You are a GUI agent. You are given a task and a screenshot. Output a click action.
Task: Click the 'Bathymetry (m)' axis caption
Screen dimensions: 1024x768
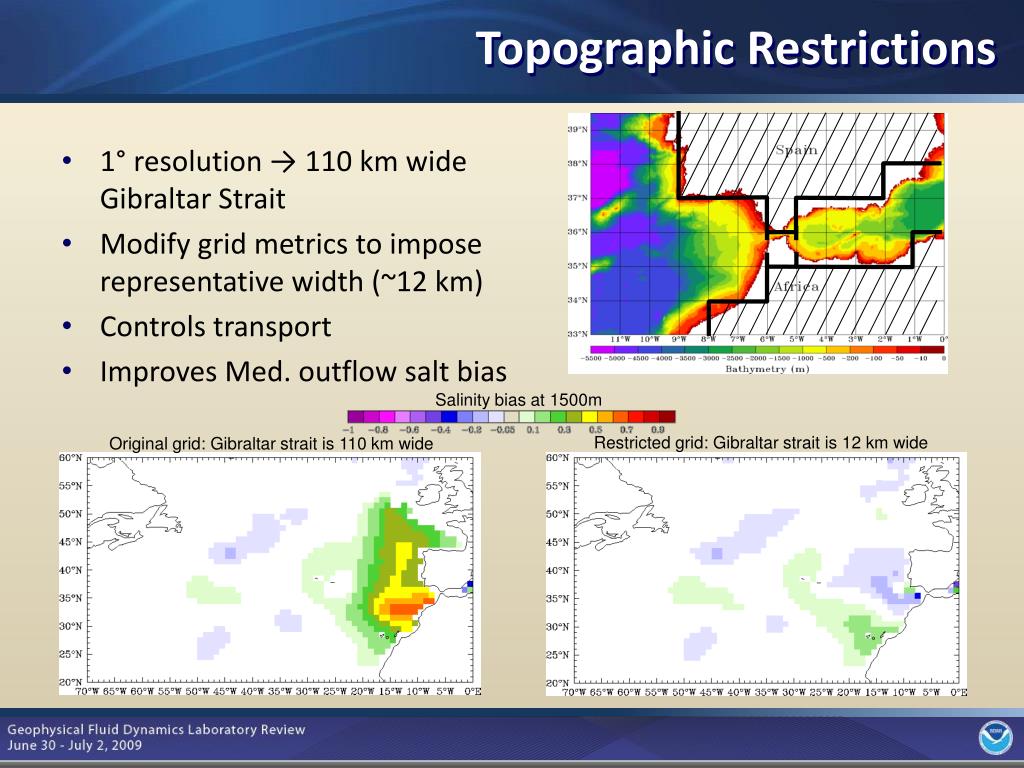(x=767, y=369)
